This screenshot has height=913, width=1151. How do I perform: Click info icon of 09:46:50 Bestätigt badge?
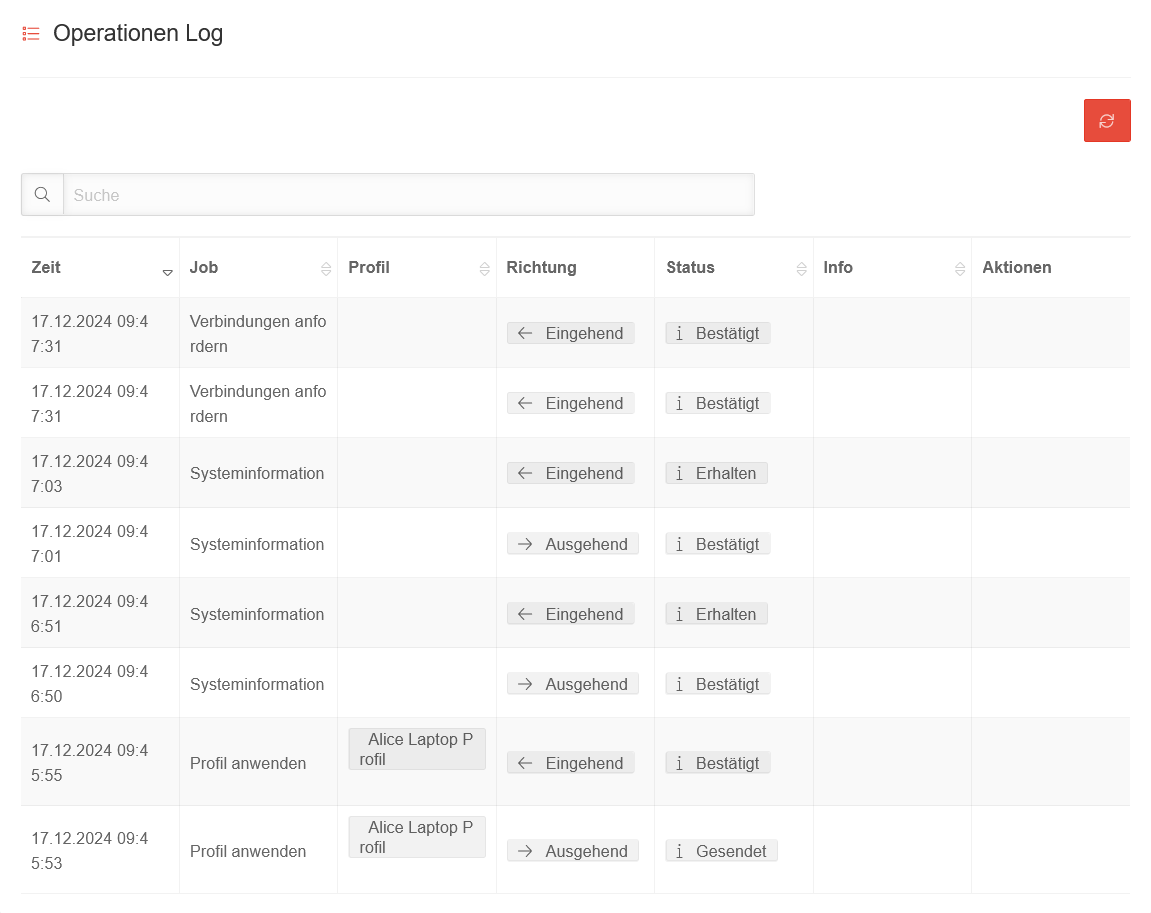680,685
